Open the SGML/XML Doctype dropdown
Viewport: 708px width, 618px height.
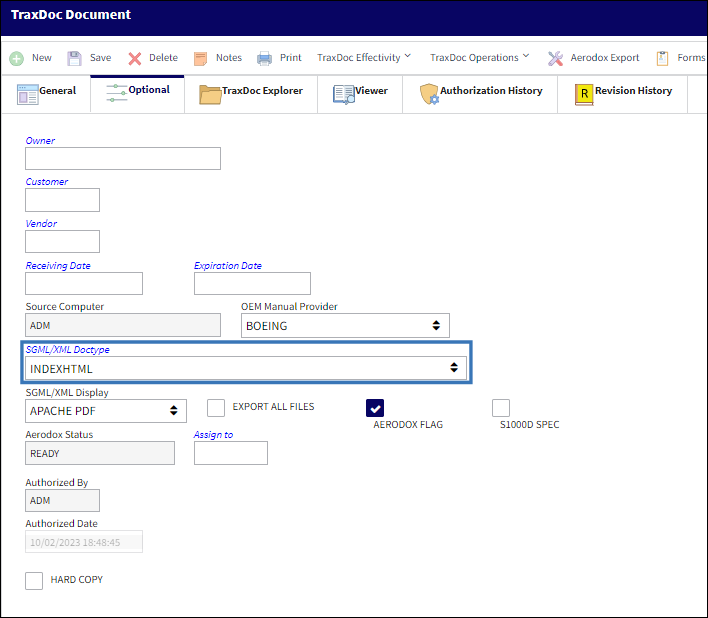point(246,368)
